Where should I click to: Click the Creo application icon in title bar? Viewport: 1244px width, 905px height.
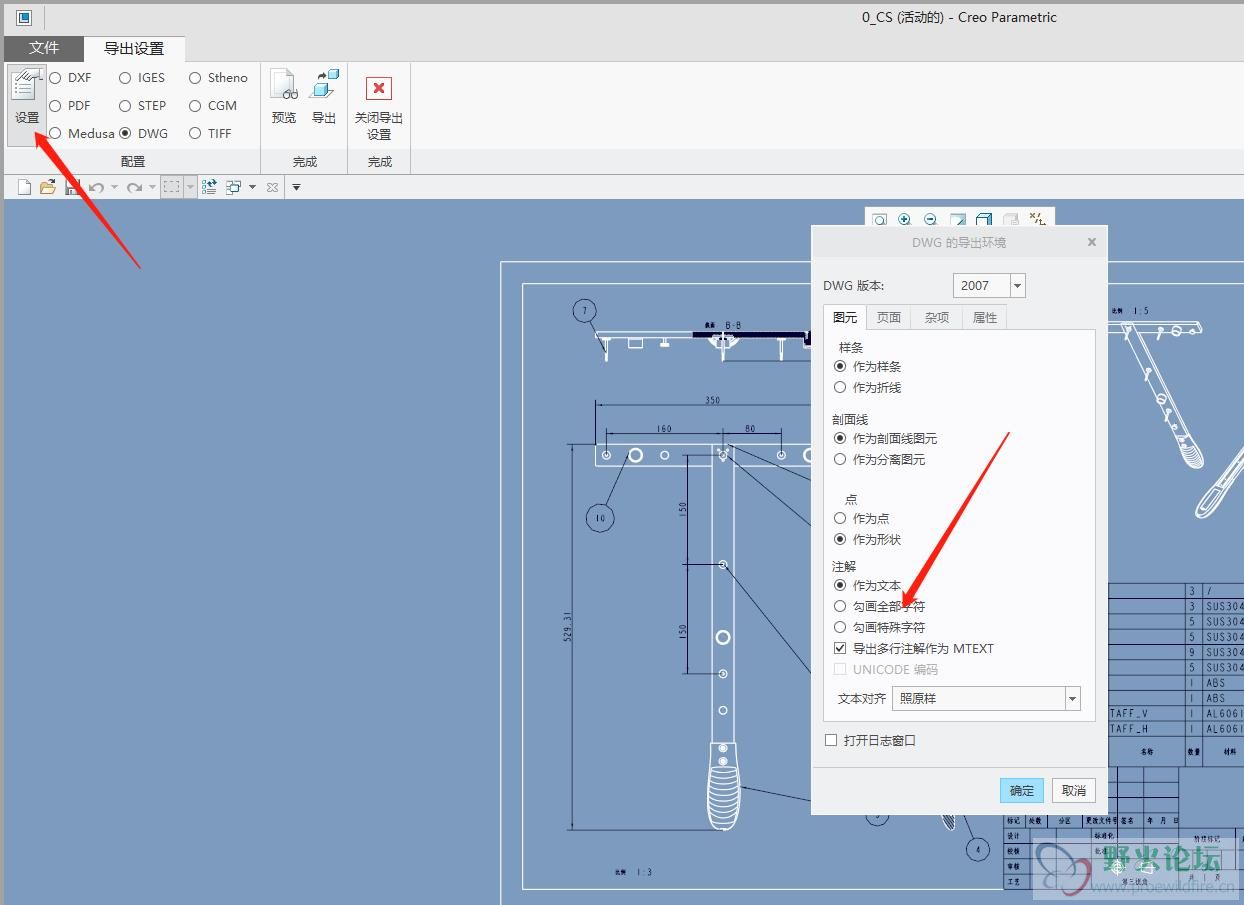[x=24, y=17]
